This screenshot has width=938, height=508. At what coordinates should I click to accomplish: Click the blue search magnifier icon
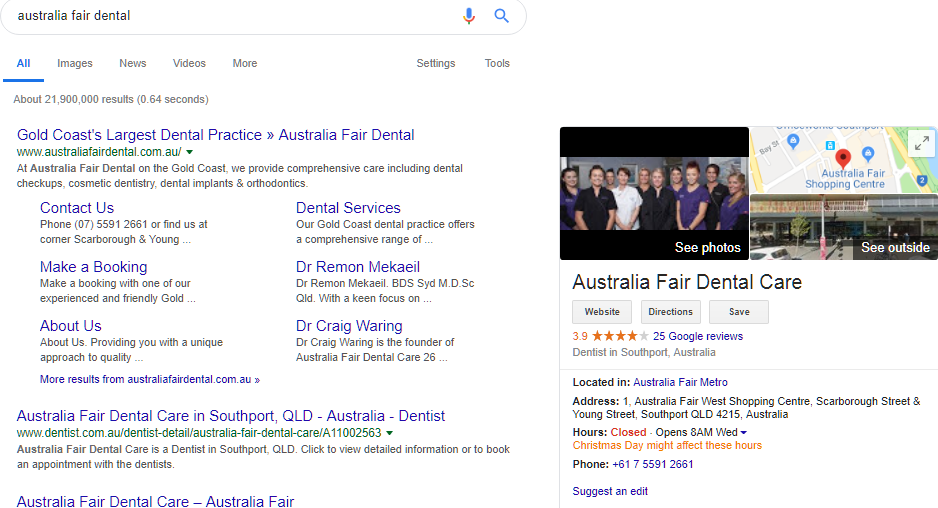point(502,16)
